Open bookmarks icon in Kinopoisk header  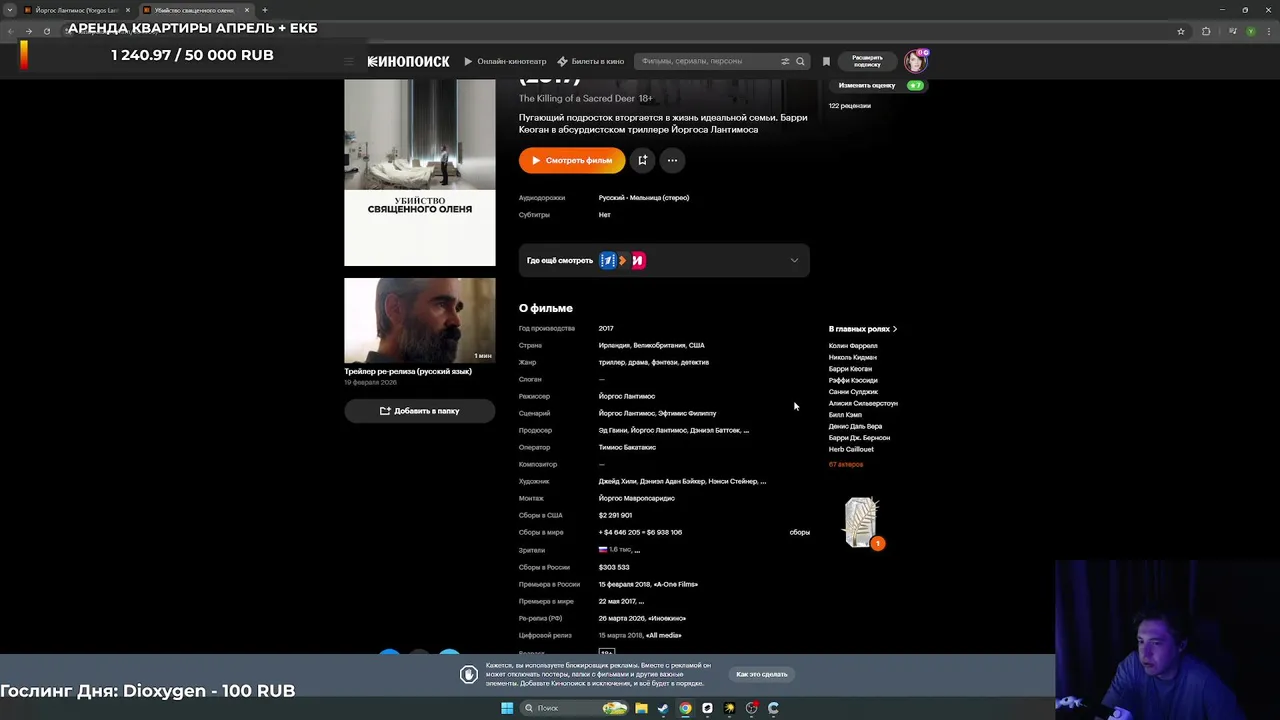point(826,61)
